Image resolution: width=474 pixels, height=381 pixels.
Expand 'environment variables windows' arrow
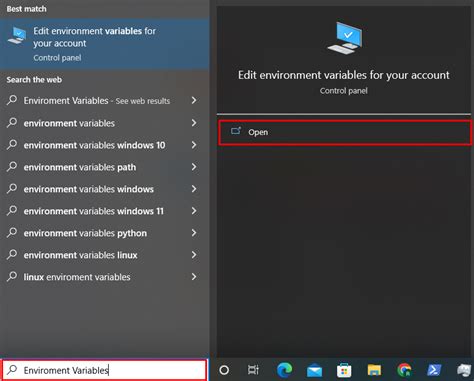pyautogui.click(x=194, y=189)
